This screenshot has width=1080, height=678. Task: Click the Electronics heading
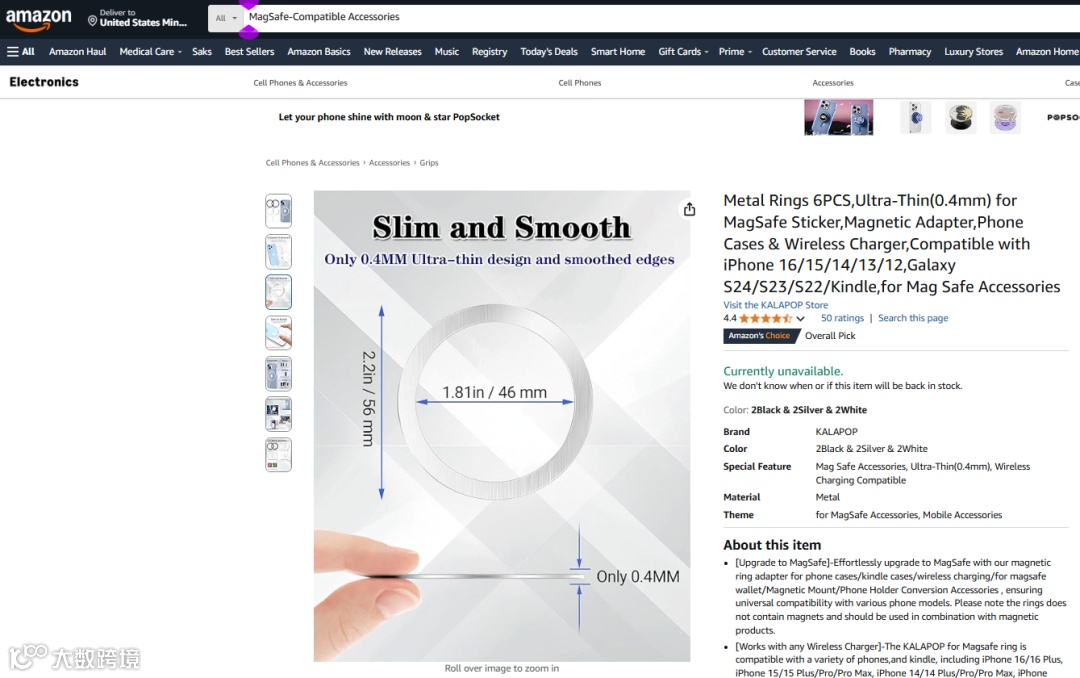pos(44,82)
